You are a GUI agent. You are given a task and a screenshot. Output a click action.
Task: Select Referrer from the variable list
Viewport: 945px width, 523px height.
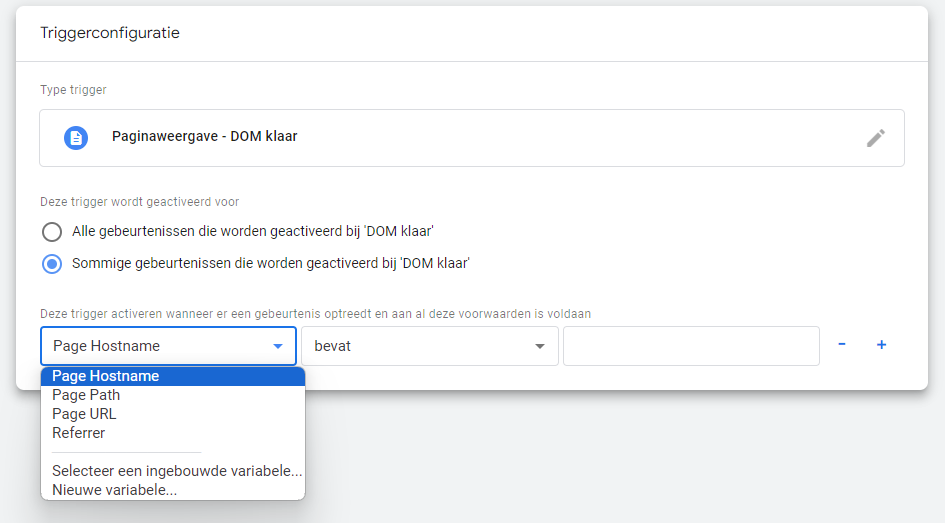tap(79, 433)
